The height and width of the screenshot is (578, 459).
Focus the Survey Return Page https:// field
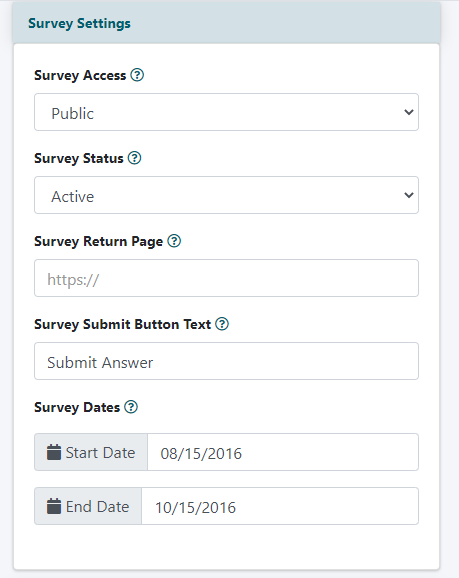(x=226, y=278)
